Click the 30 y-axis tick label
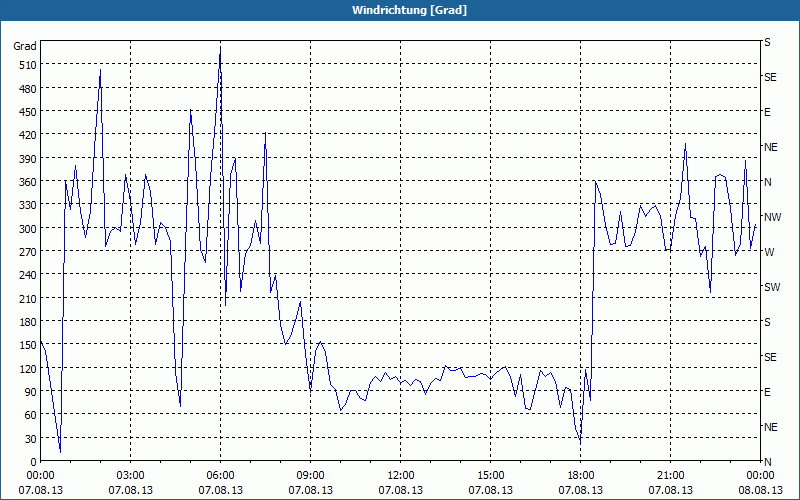The height and width of the screenshot is (500, 800). pos(31,439)
